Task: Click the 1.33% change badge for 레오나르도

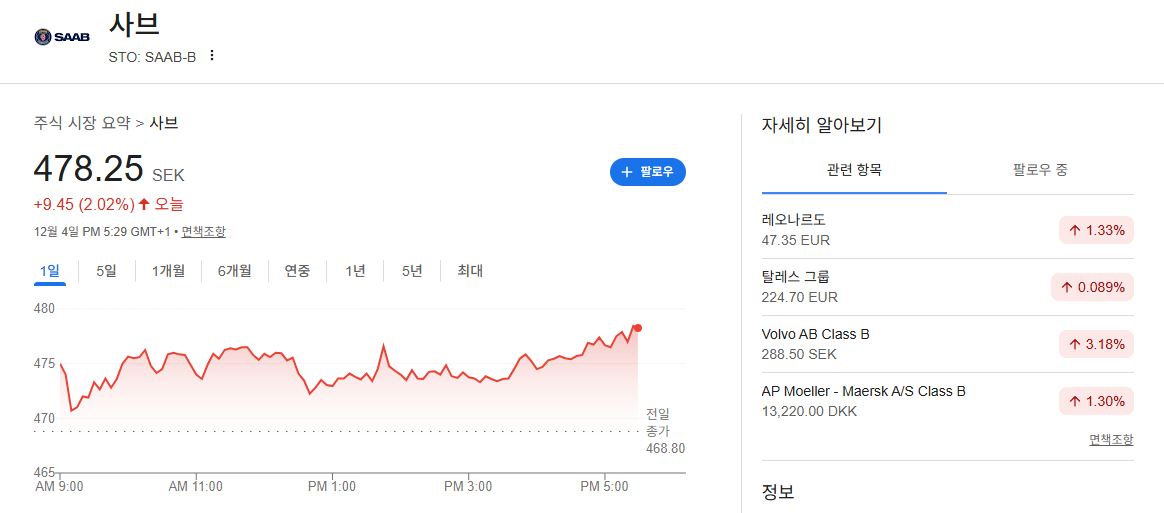Action: [1096, 231]
